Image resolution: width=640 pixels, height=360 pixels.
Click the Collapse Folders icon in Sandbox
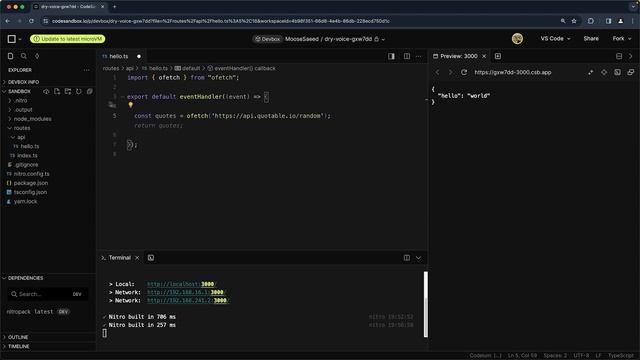click(89, 91)
